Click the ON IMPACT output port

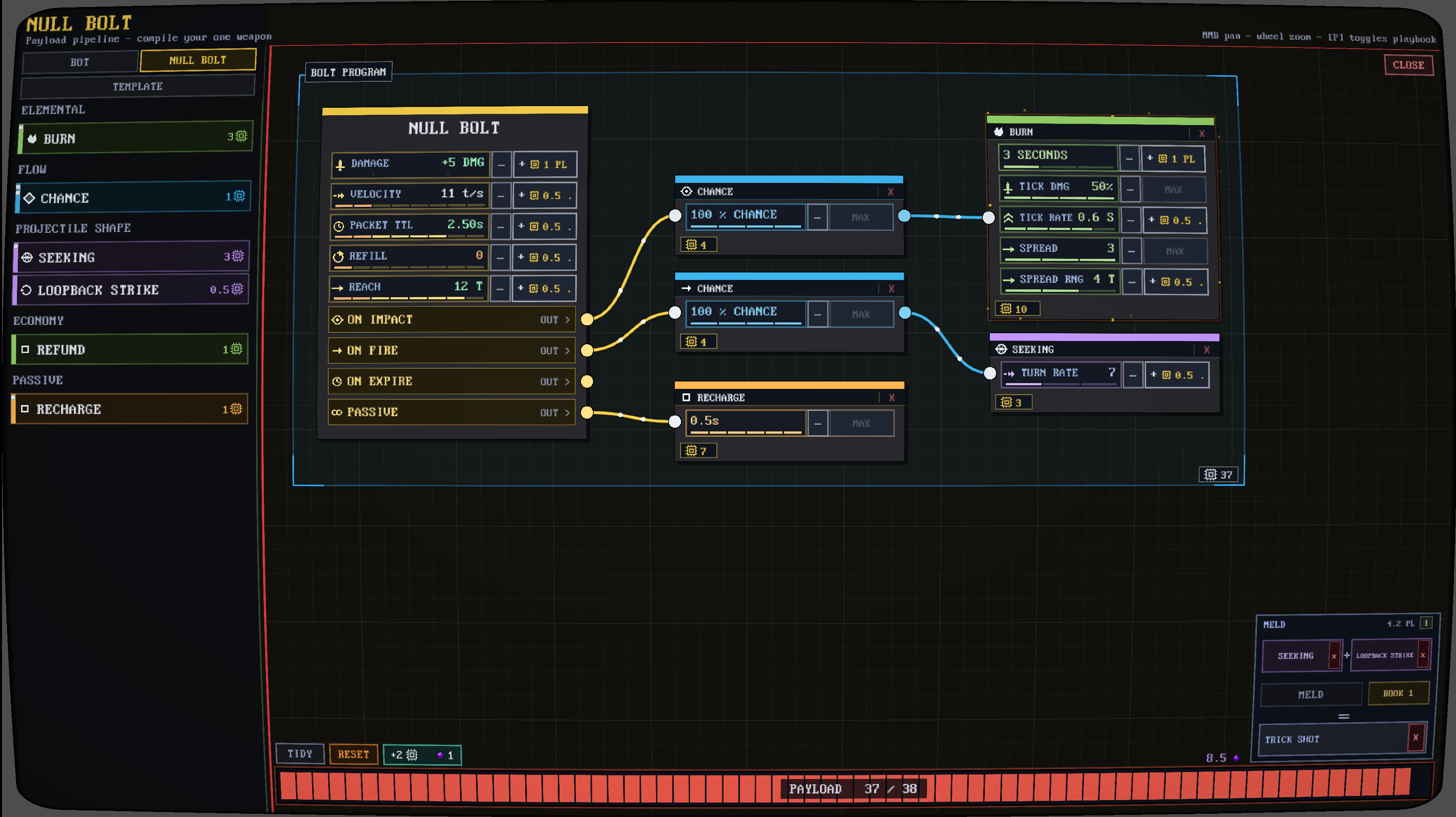point(587,320)
